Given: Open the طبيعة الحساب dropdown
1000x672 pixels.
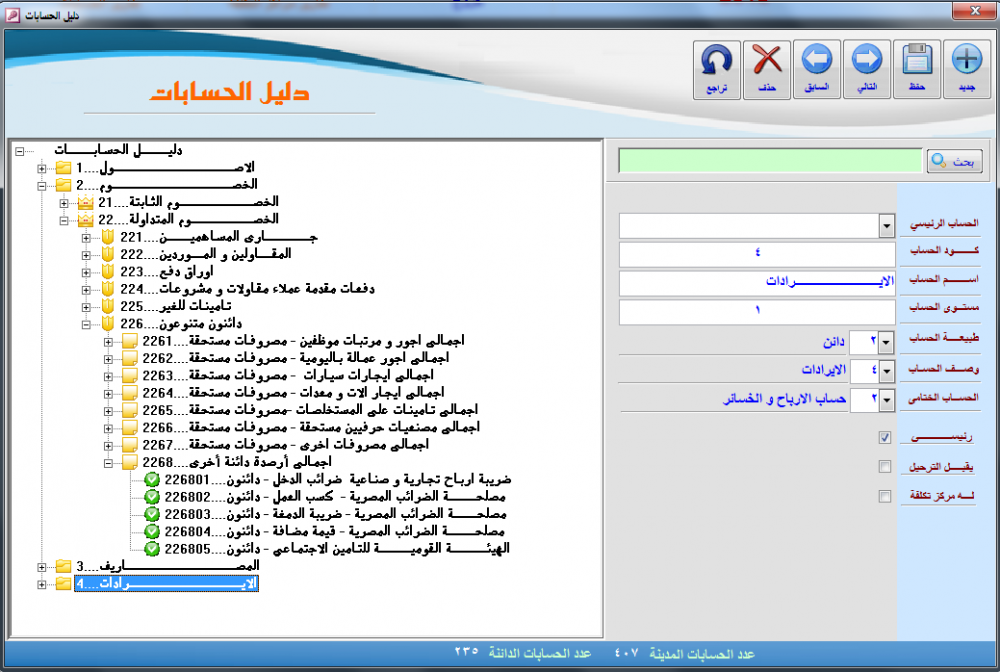Looking at the screenshot, I should (x=886, y=342).
